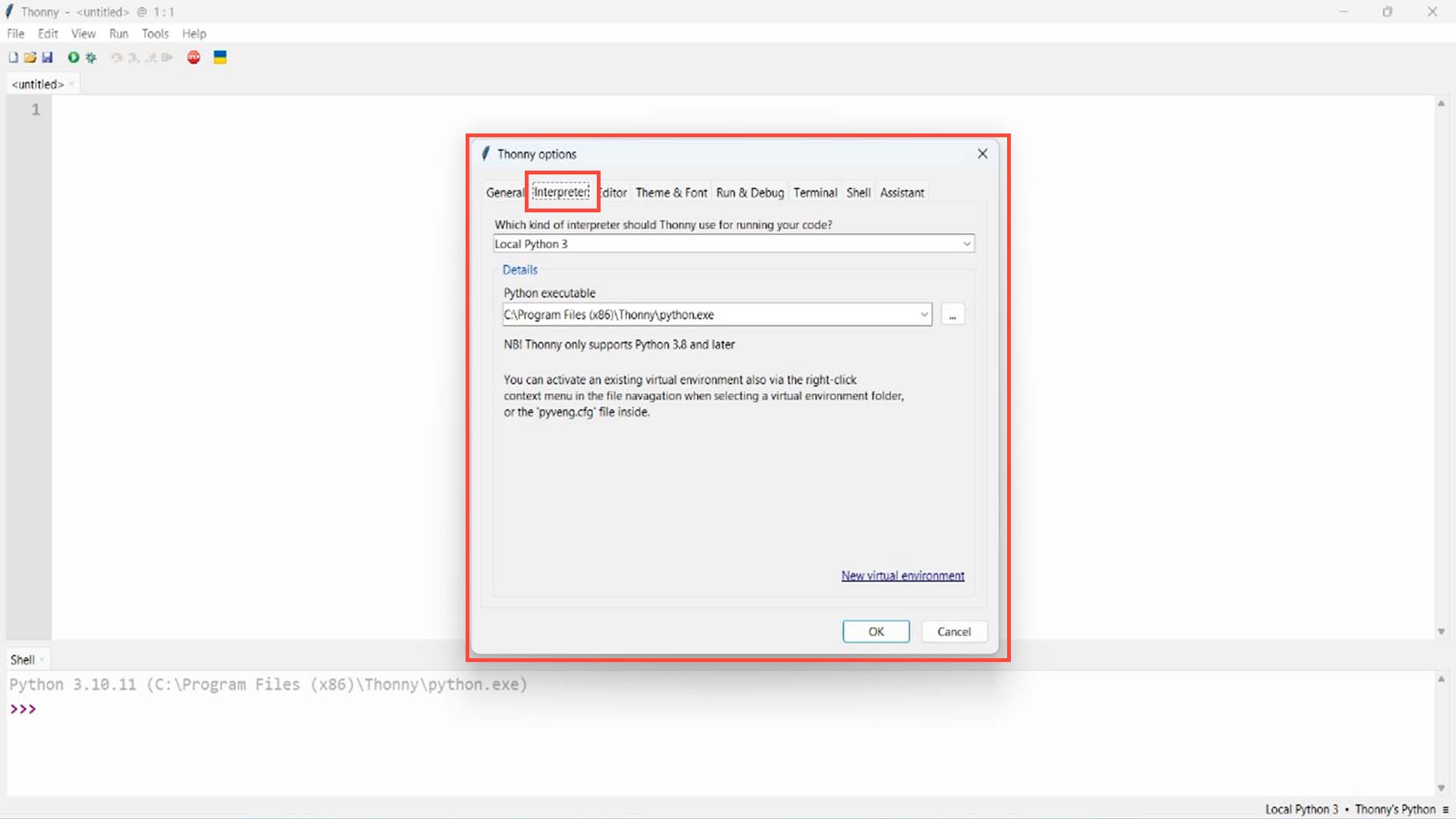The height and width of the screenshot is (819, 1456).
Task: Open the File menu
Action: [16, 33]
